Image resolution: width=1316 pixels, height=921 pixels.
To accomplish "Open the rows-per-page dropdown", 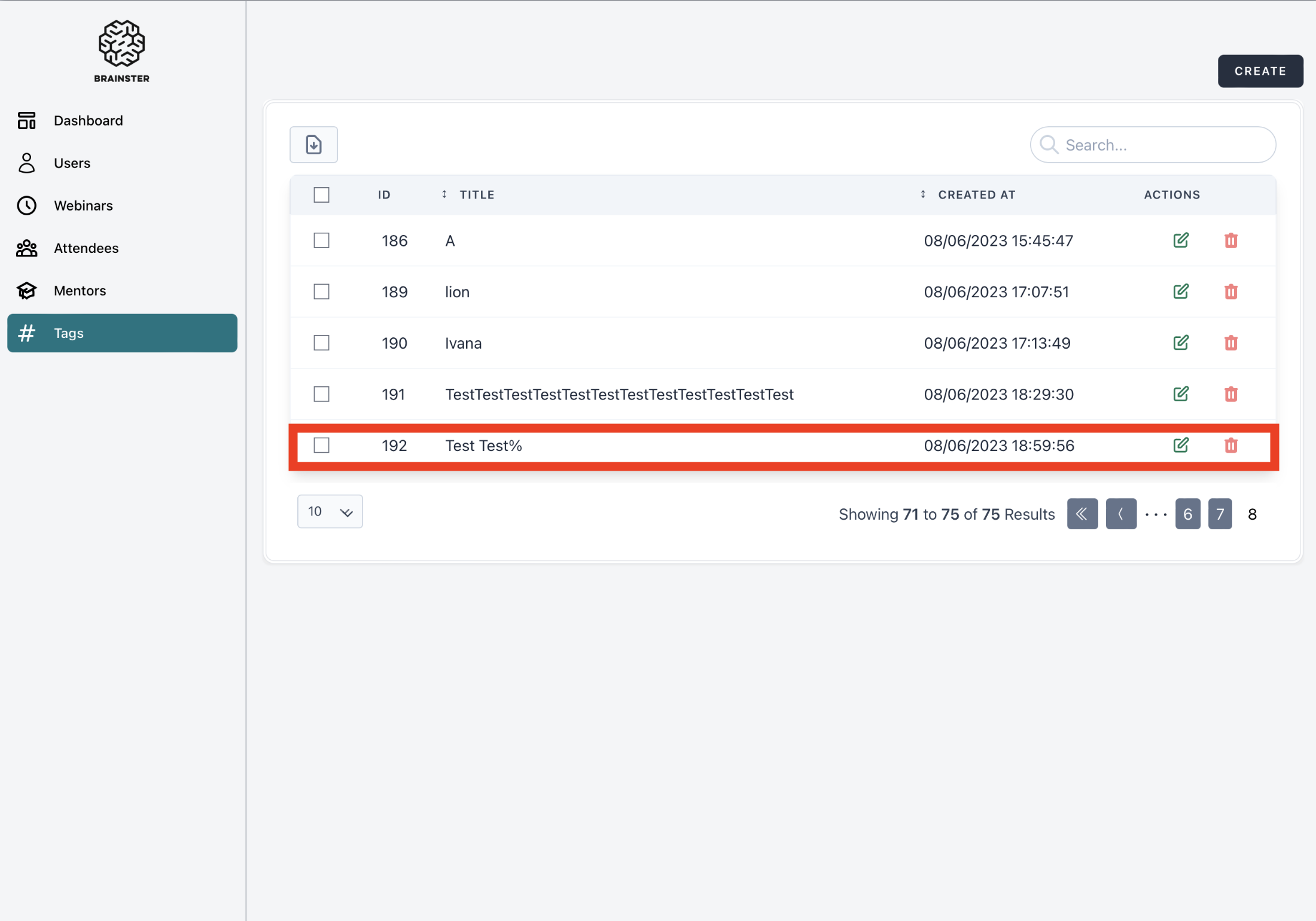I will pyautogui.click(x=330, y=511).
